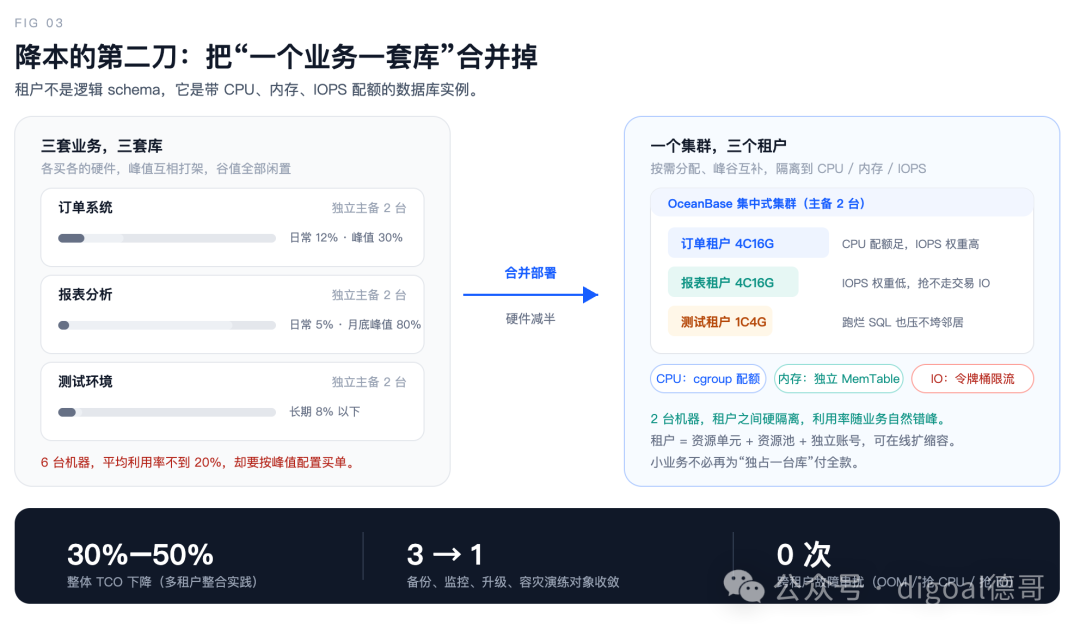
Task: Select the 报表租户 4C16G badge
Action: point(733,282)
